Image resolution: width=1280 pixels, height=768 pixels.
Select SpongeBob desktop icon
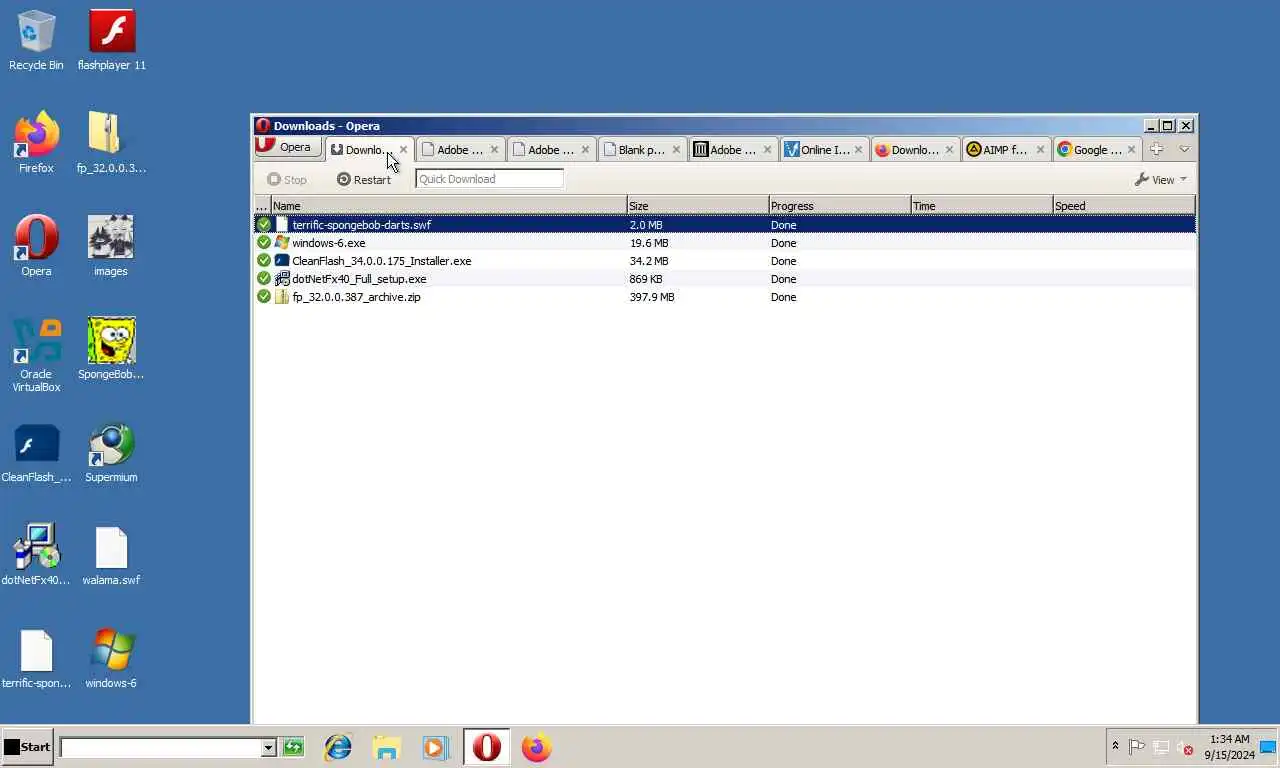click(111, 349)
